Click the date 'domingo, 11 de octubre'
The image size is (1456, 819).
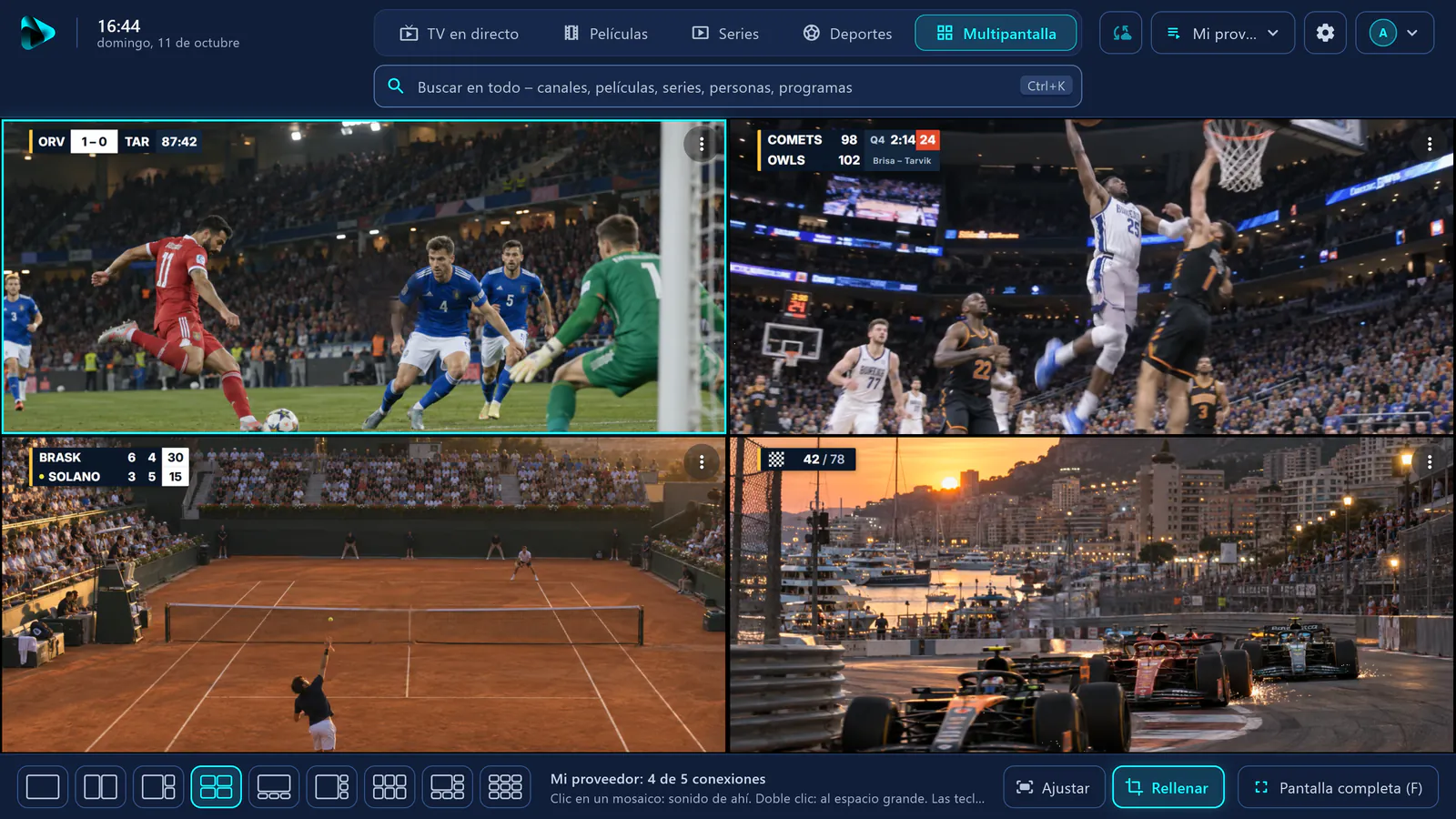coord(168,43)
